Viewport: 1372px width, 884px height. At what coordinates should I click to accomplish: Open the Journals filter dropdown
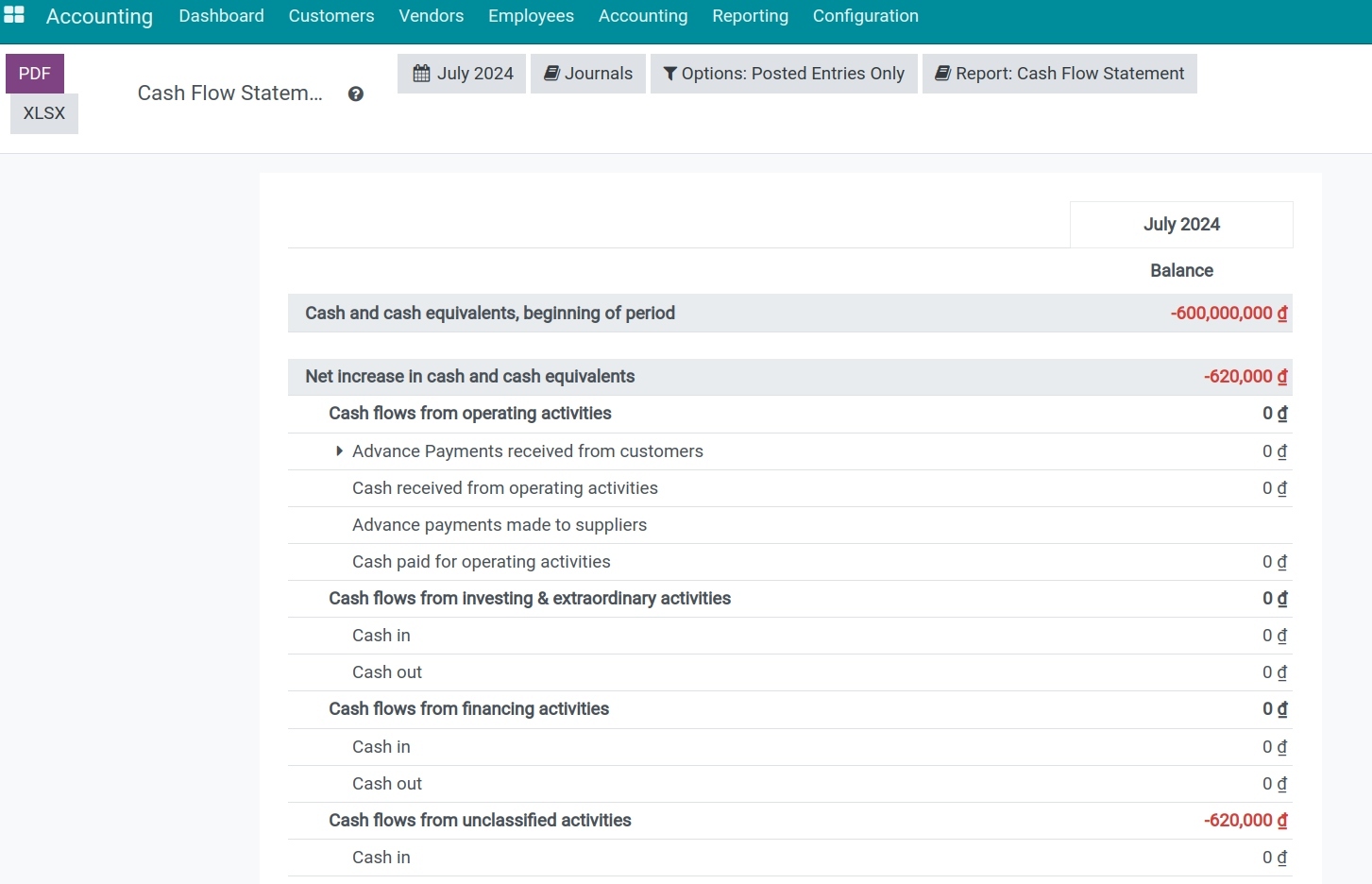[588, 74]
